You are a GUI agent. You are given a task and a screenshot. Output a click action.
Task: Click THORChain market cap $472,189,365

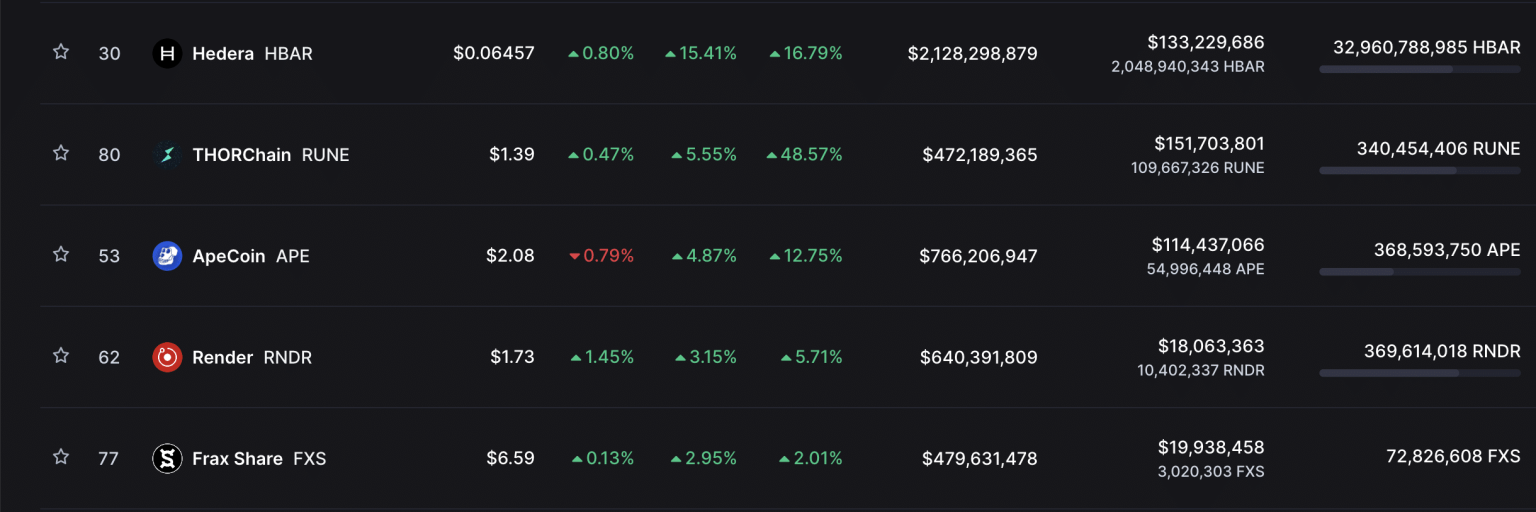coord(979,155)
